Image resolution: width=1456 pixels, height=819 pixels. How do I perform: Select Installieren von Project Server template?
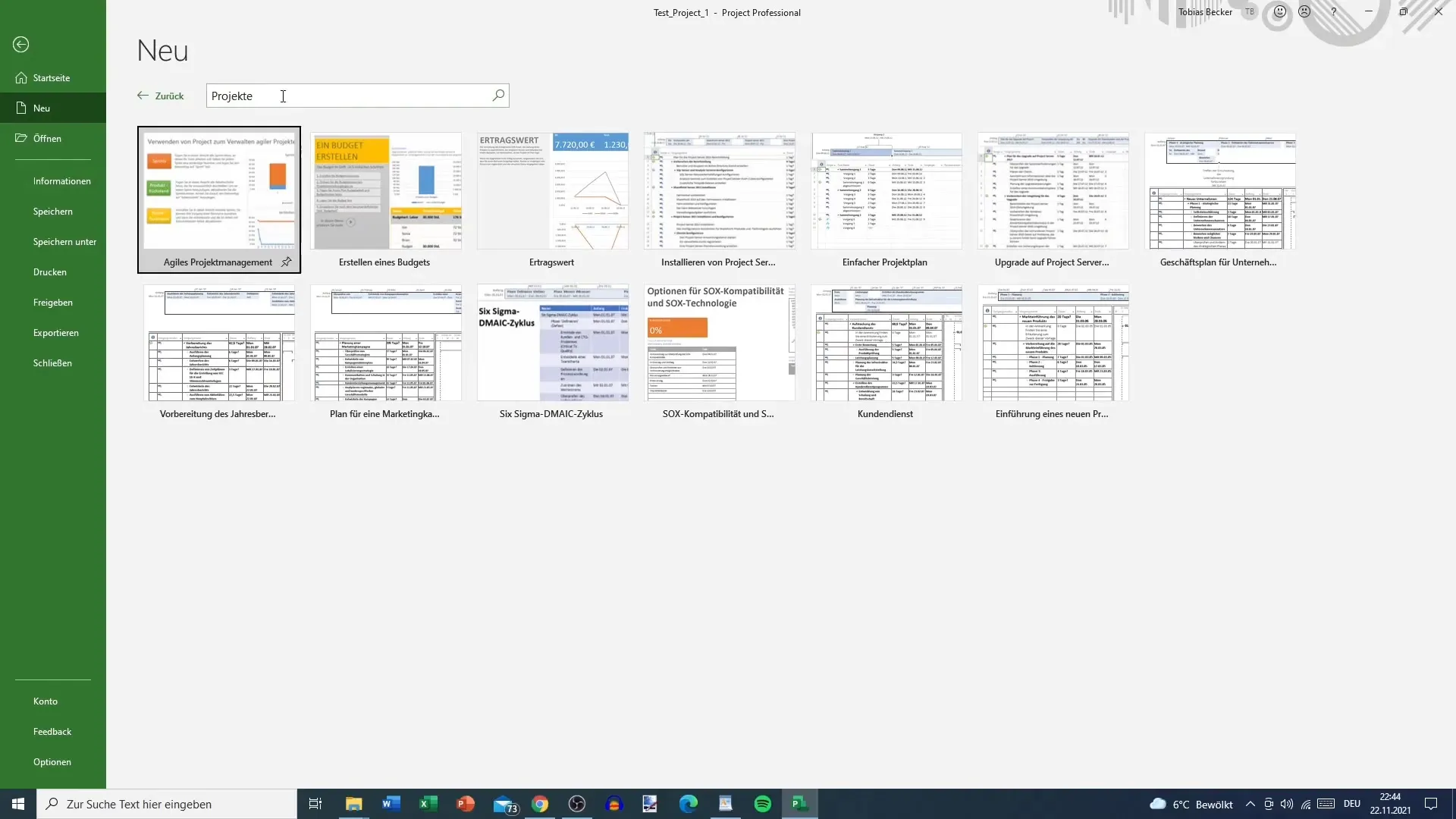720,190
